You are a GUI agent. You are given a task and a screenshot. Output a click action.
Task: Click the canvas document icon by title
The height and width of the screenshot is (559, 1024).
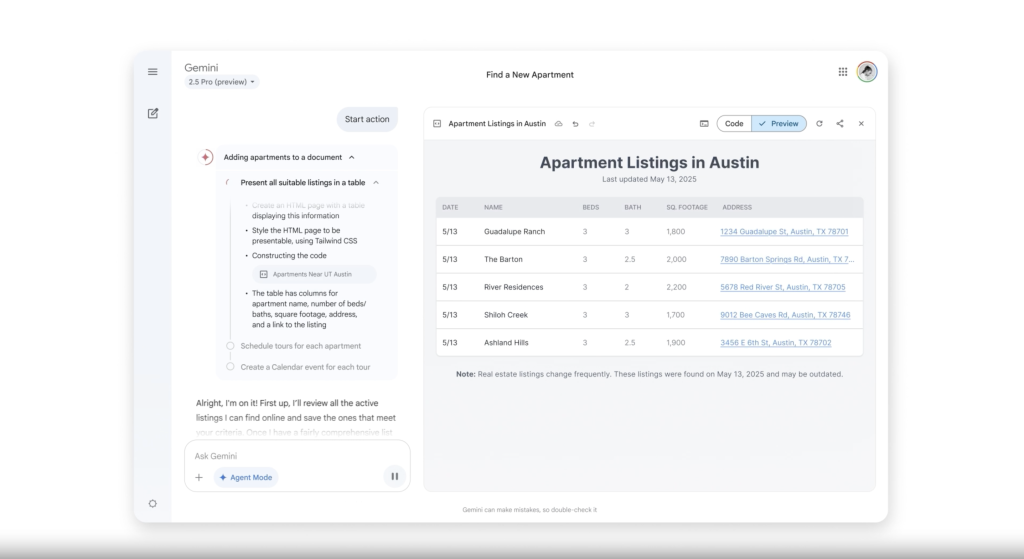coord(438,123)
